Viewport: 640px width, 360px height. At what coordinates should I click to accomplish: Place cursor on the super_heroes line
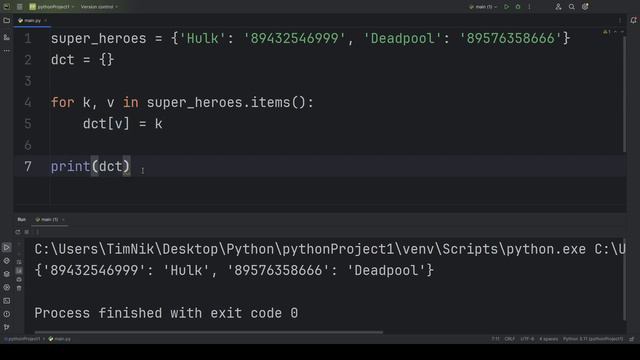point(310,38)
